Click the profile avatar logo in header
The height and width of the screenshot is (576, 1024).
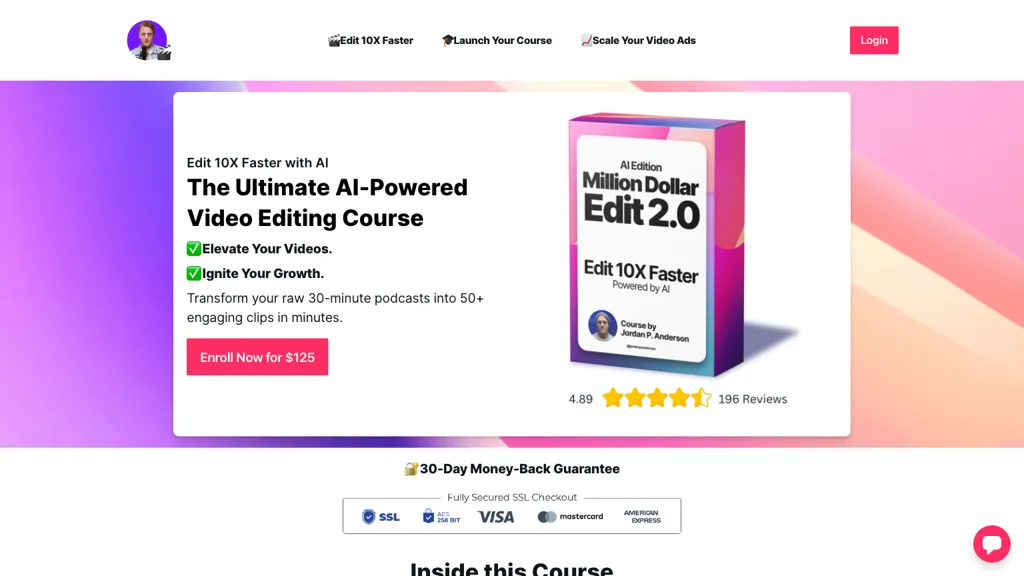coord(148,40)
